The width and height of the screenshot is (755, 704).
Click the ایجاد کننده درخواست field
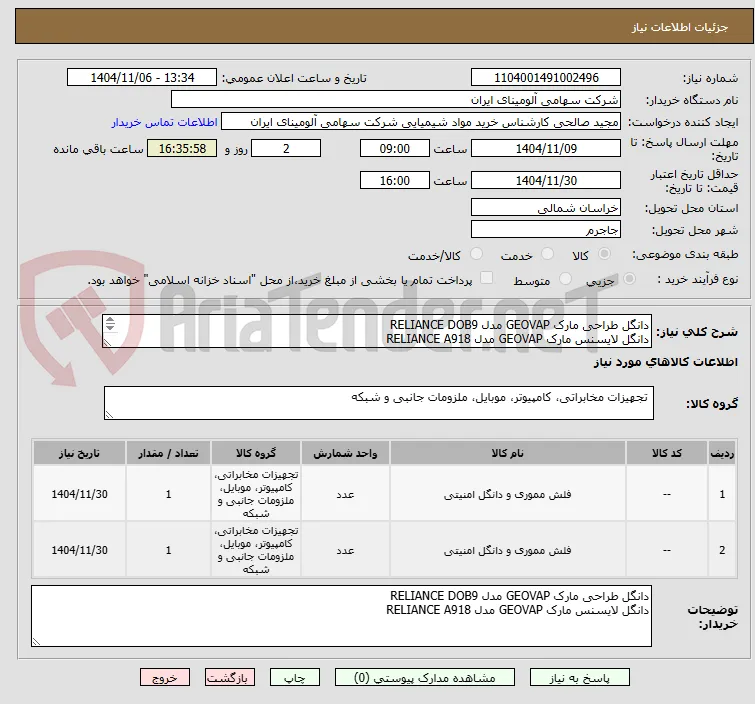pos(420,122)
